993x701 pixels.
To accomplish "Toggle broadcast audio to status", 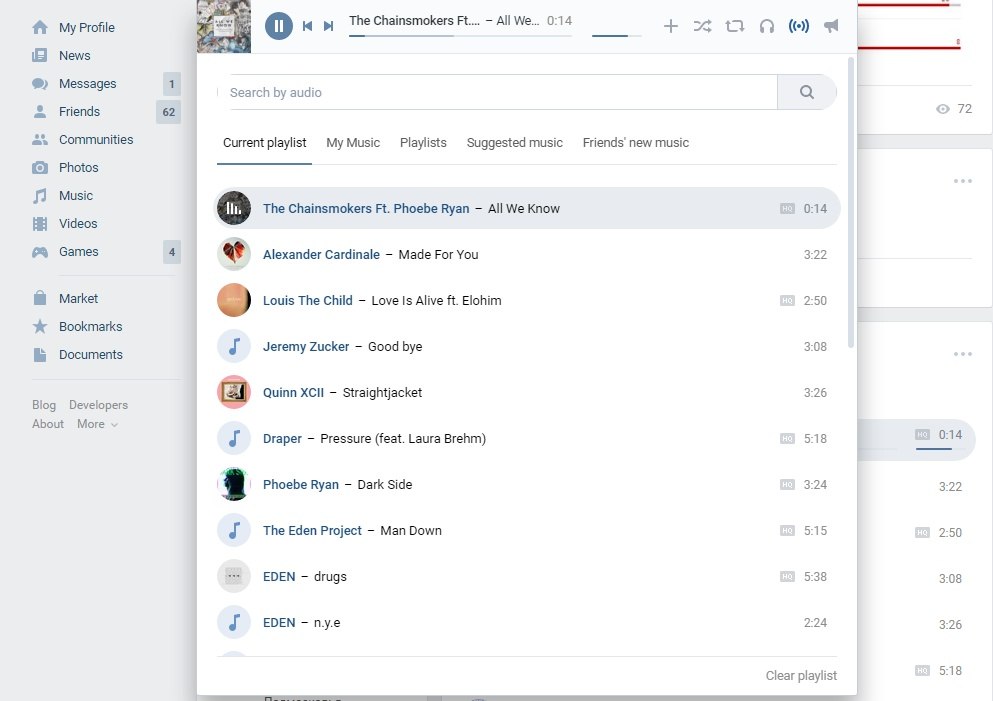I will coord(799,26).
